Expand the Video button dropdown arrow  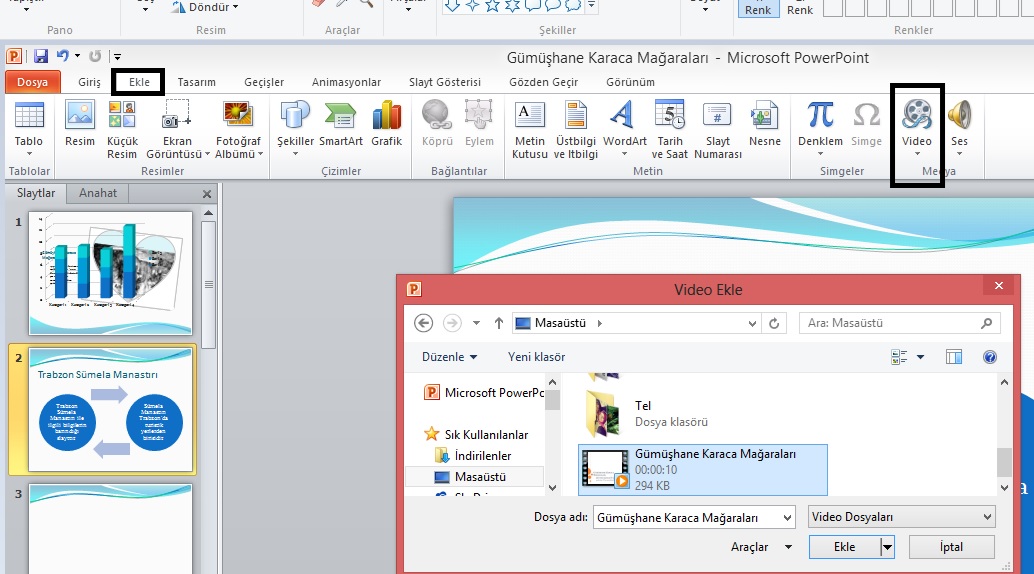click(x=917, y=154)
